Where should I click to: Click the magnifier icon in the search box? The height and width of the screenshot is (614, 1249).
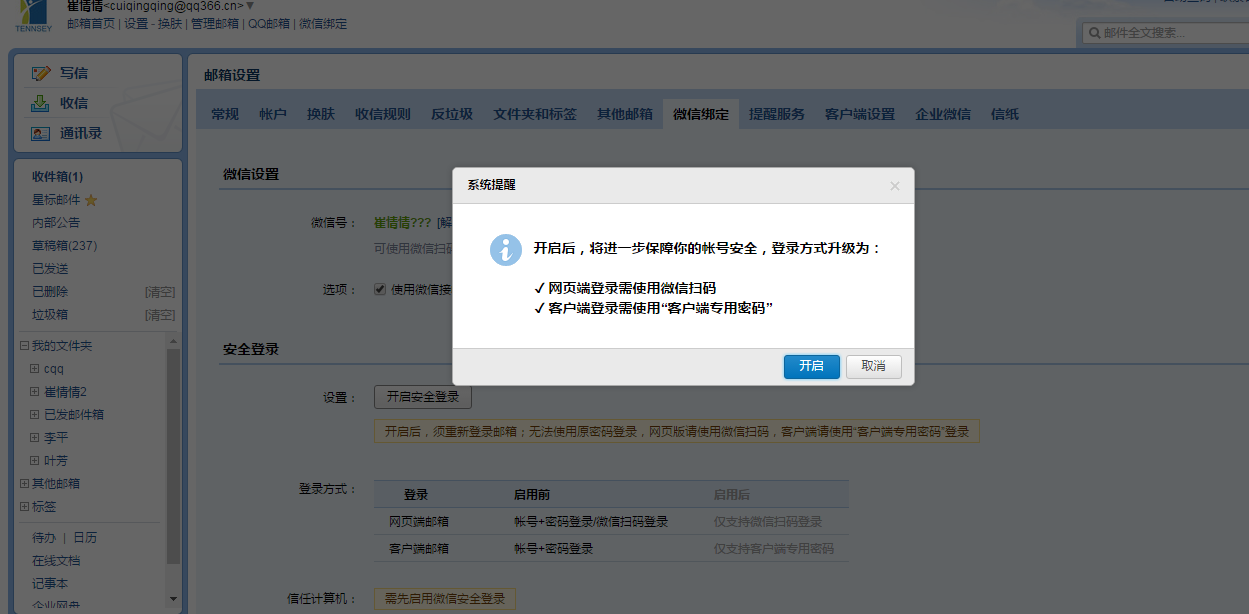point(1094,32)
